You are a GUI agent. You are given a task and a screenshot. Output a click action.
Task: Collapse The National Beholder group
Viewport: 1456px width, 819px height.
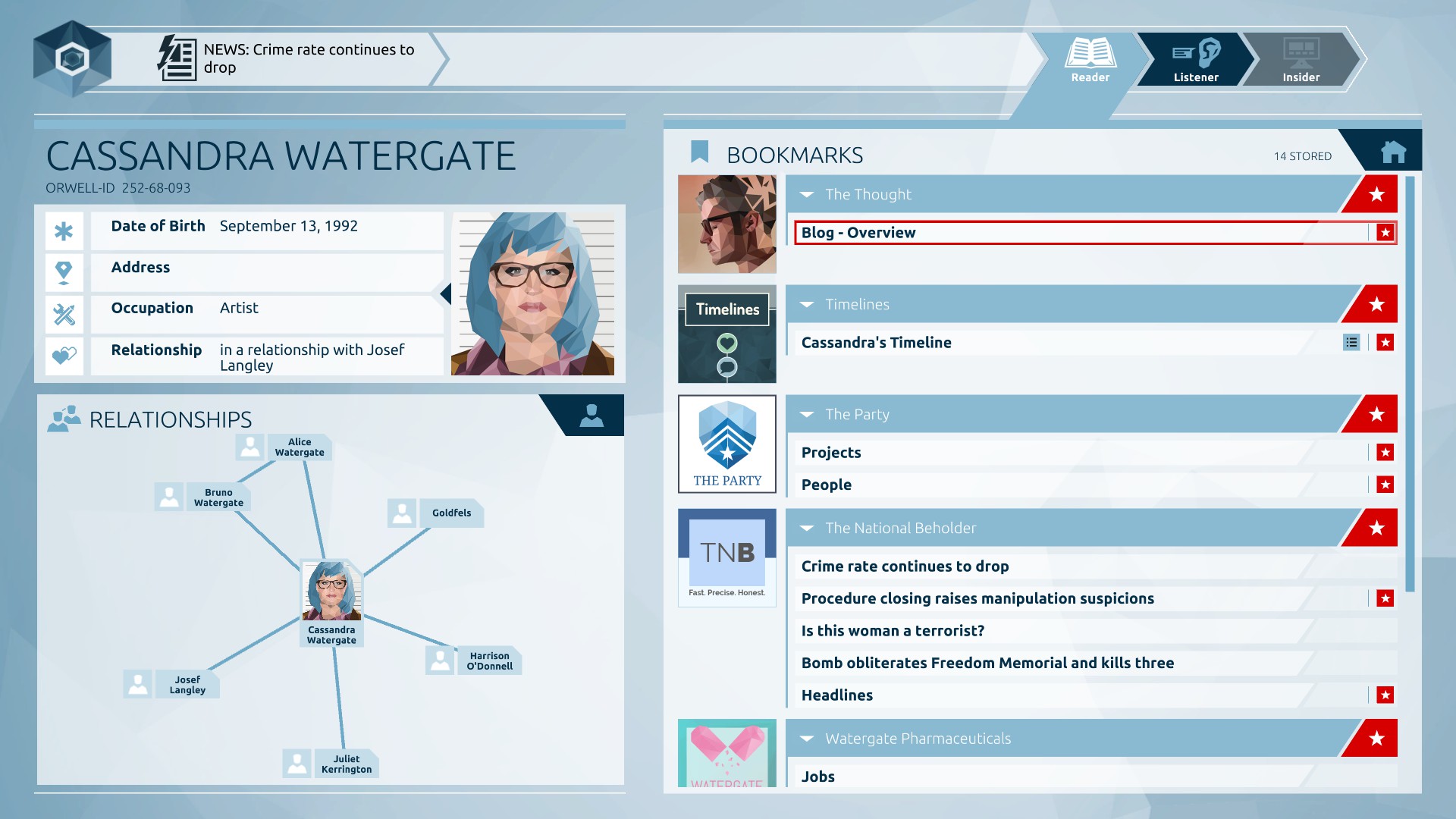(x=807, y=527)
